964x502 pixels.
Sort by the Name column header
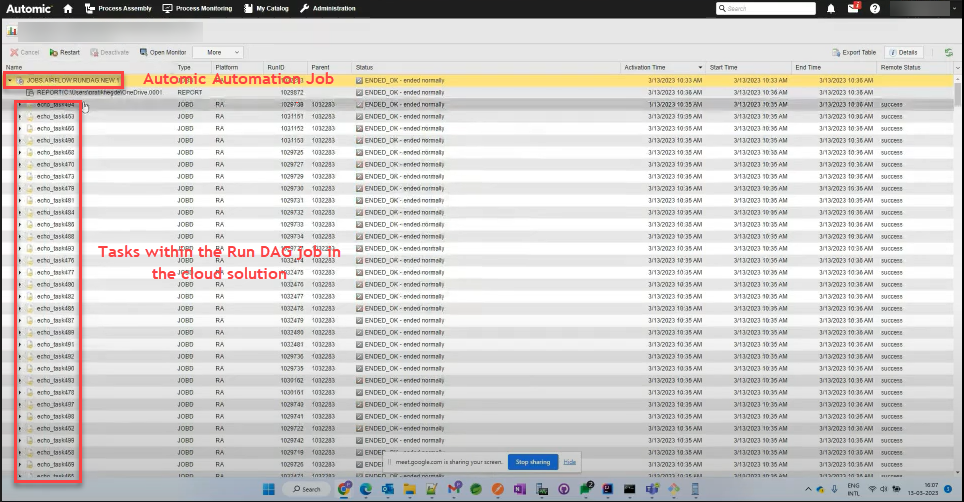(14, 68)
